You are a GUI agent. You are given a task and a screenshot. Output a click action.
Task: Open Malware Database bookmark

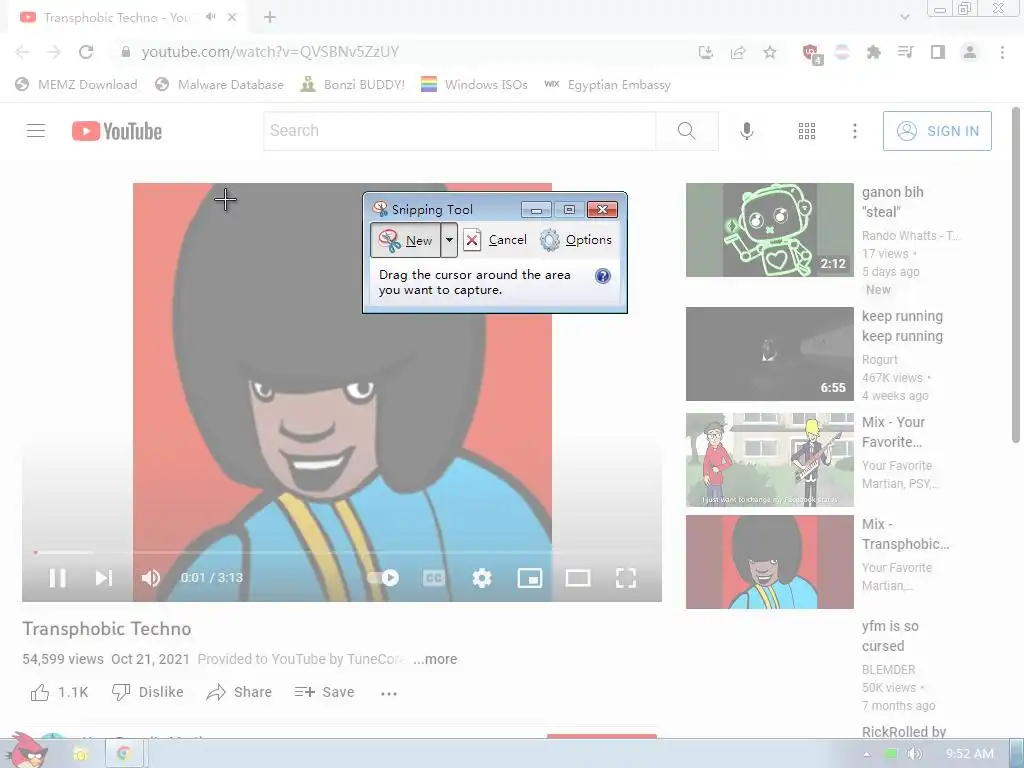(x=219, y=85)
